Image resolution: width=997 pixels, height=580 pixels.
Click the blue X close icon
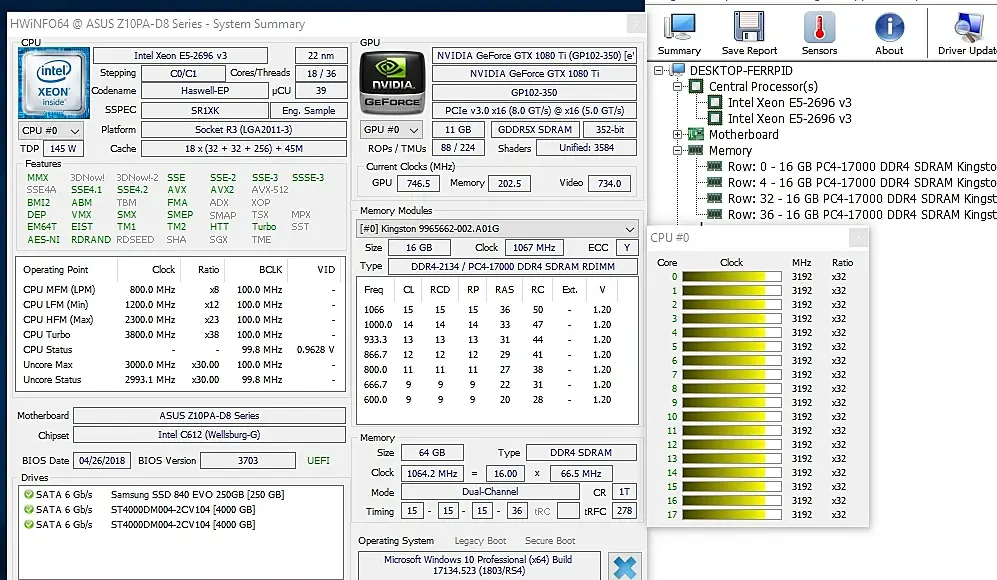pos(624,567)
